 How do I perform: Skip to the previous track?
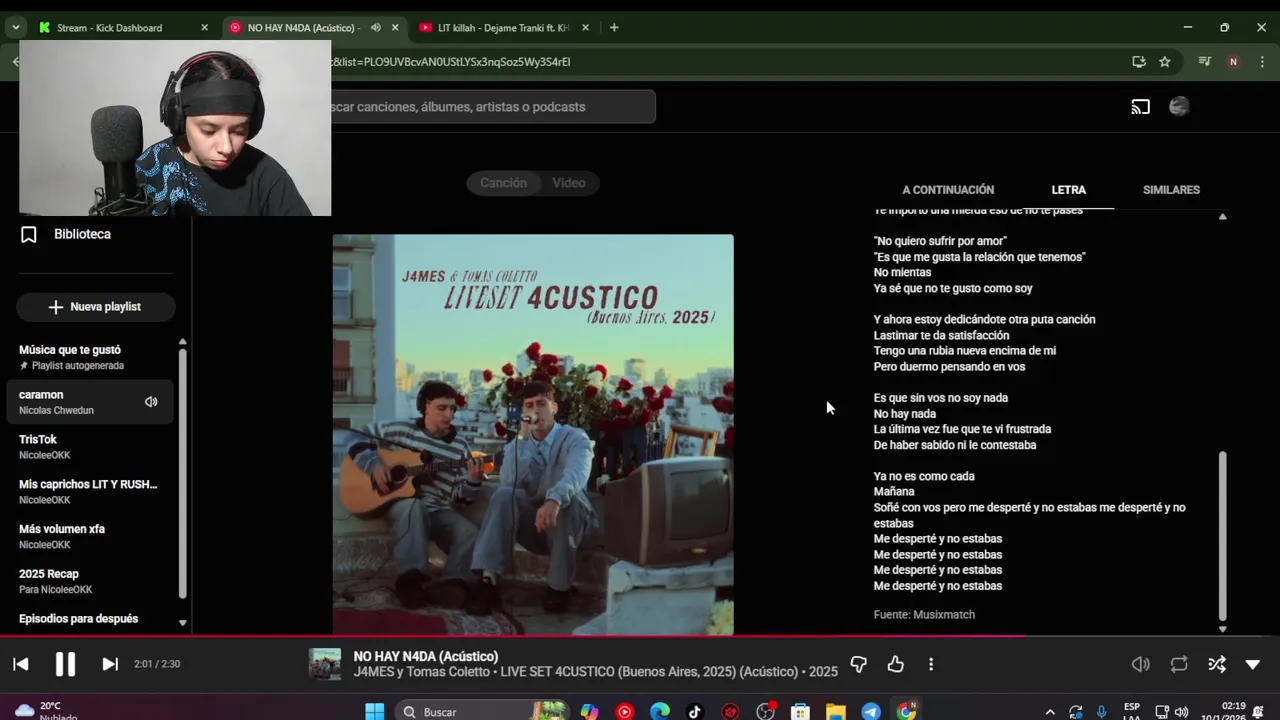(21, 664)
